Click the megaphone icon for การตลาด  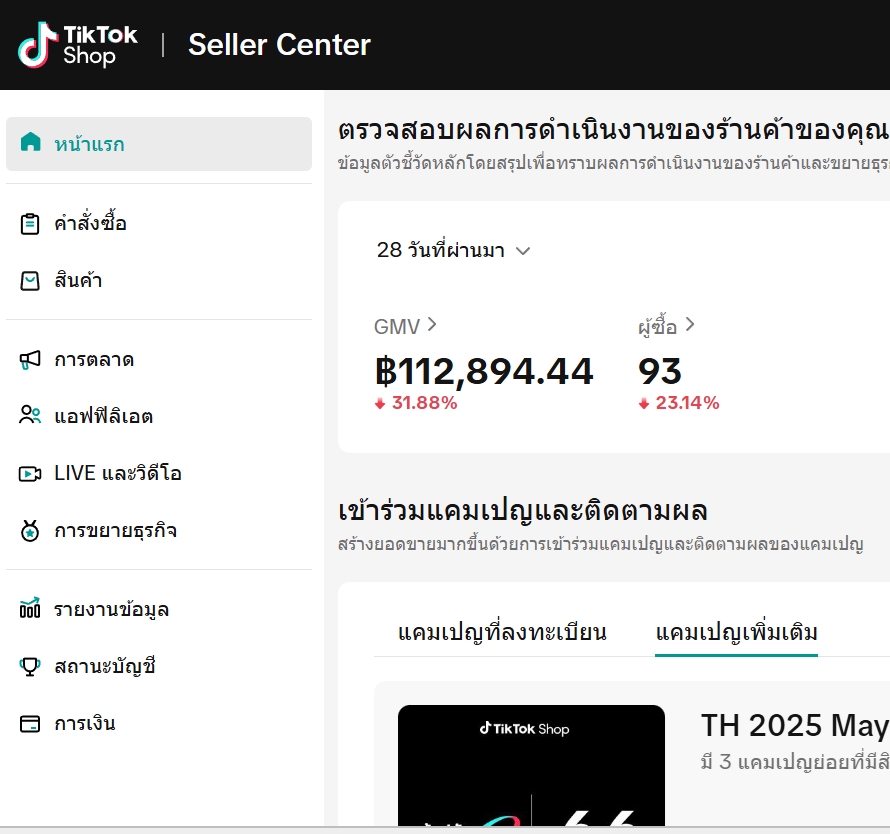pos(30,360)
